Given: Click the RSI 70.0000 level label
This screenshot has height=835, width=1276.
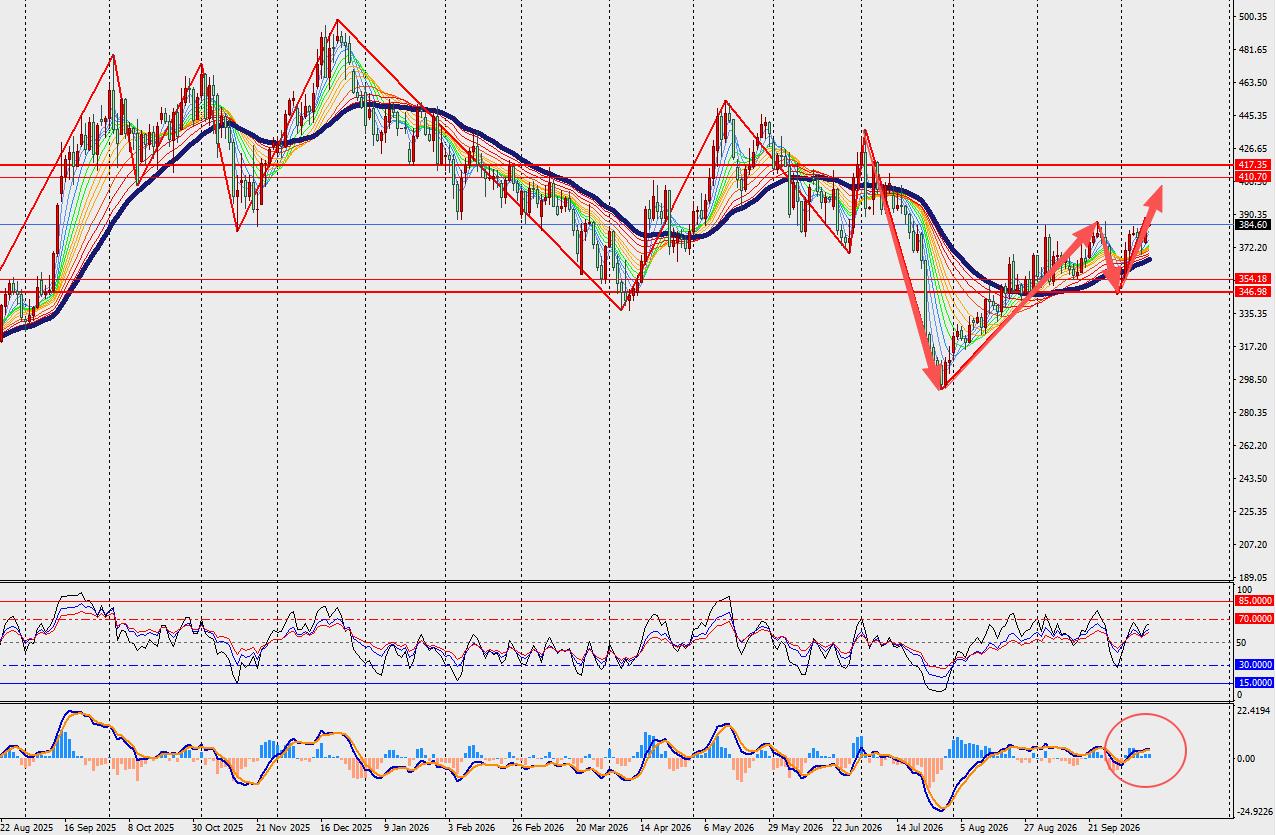Looking at the screenshot, I should [x=1255, y=619].
